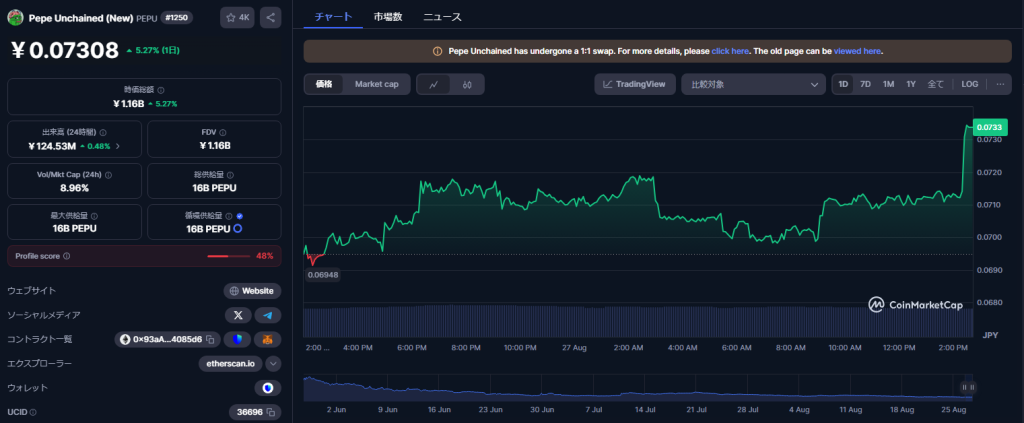Switch to line chart view icon
Image resolution: width=1024 pixels, height=423 pixels.
click(x=434, y=84)
